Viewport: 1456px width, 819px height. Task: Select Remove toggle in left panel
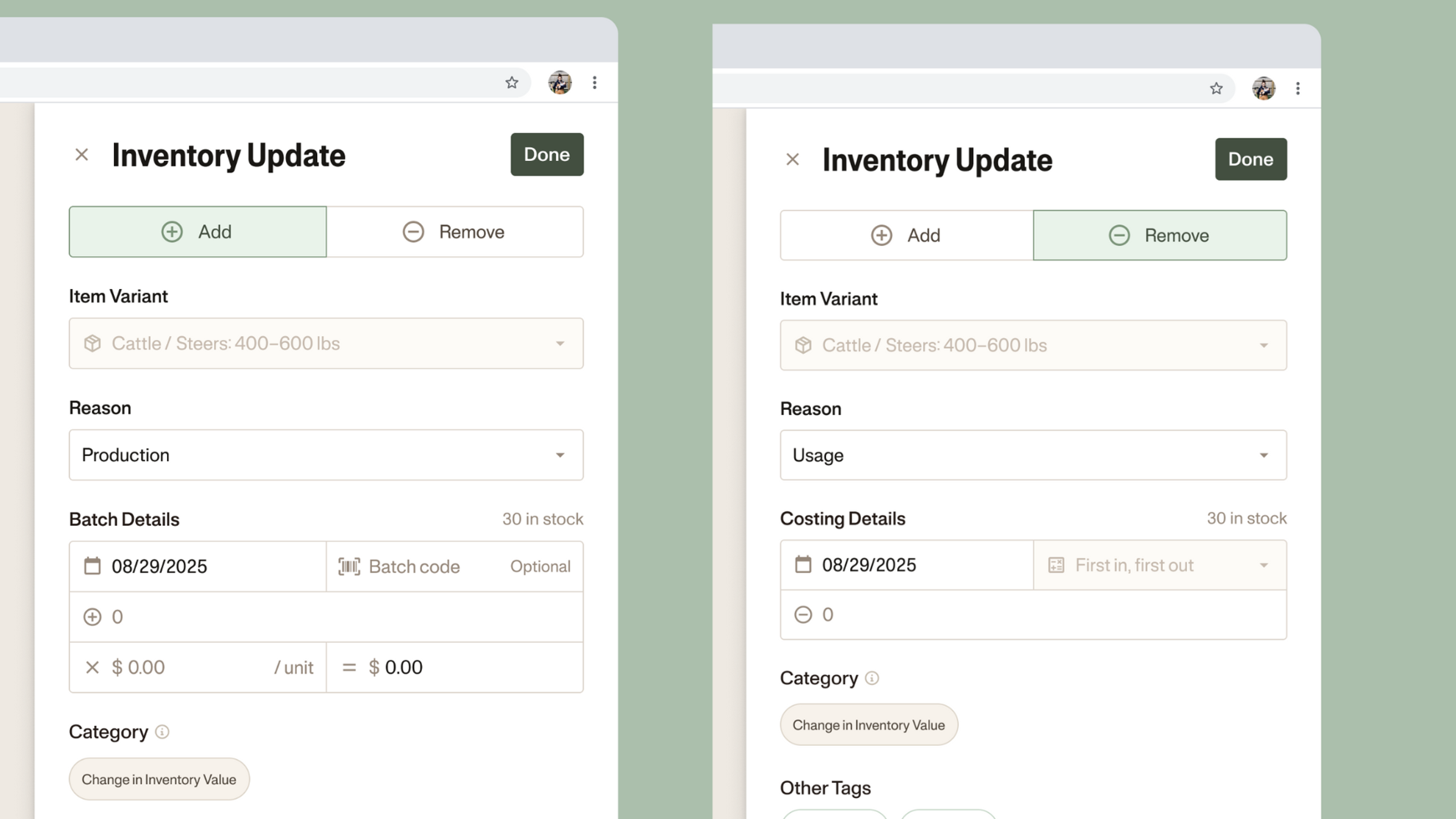[x=455, y=232]
